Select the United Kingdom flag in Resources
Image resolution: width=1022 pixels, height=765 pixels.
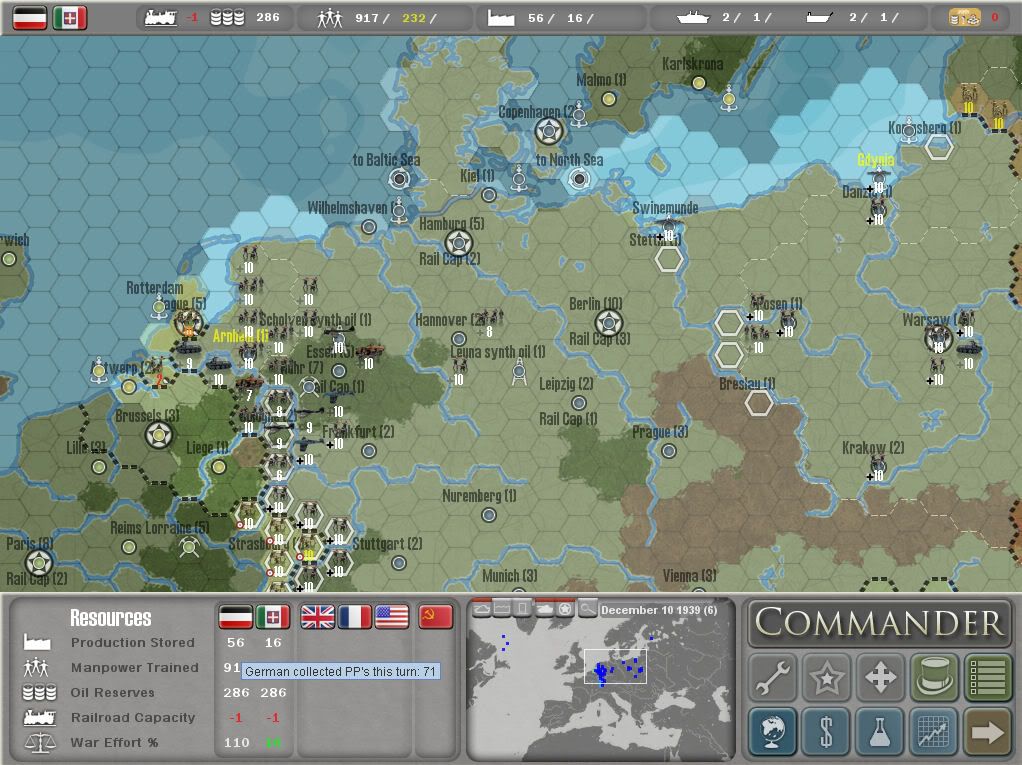tap(318, 617)
